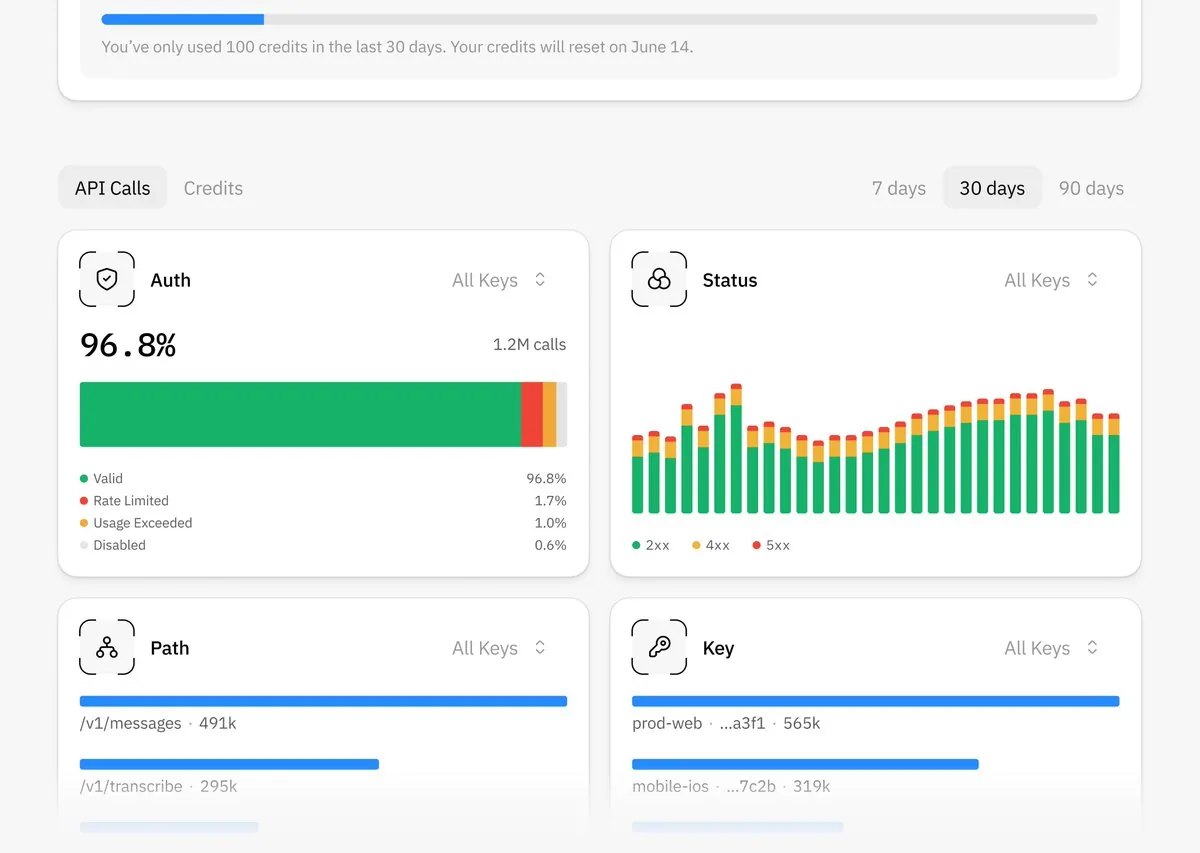Viewport: 1200px width, 853px height.
Task: Open All Keys dropdown in Auth card
Action: click(499, 280)
